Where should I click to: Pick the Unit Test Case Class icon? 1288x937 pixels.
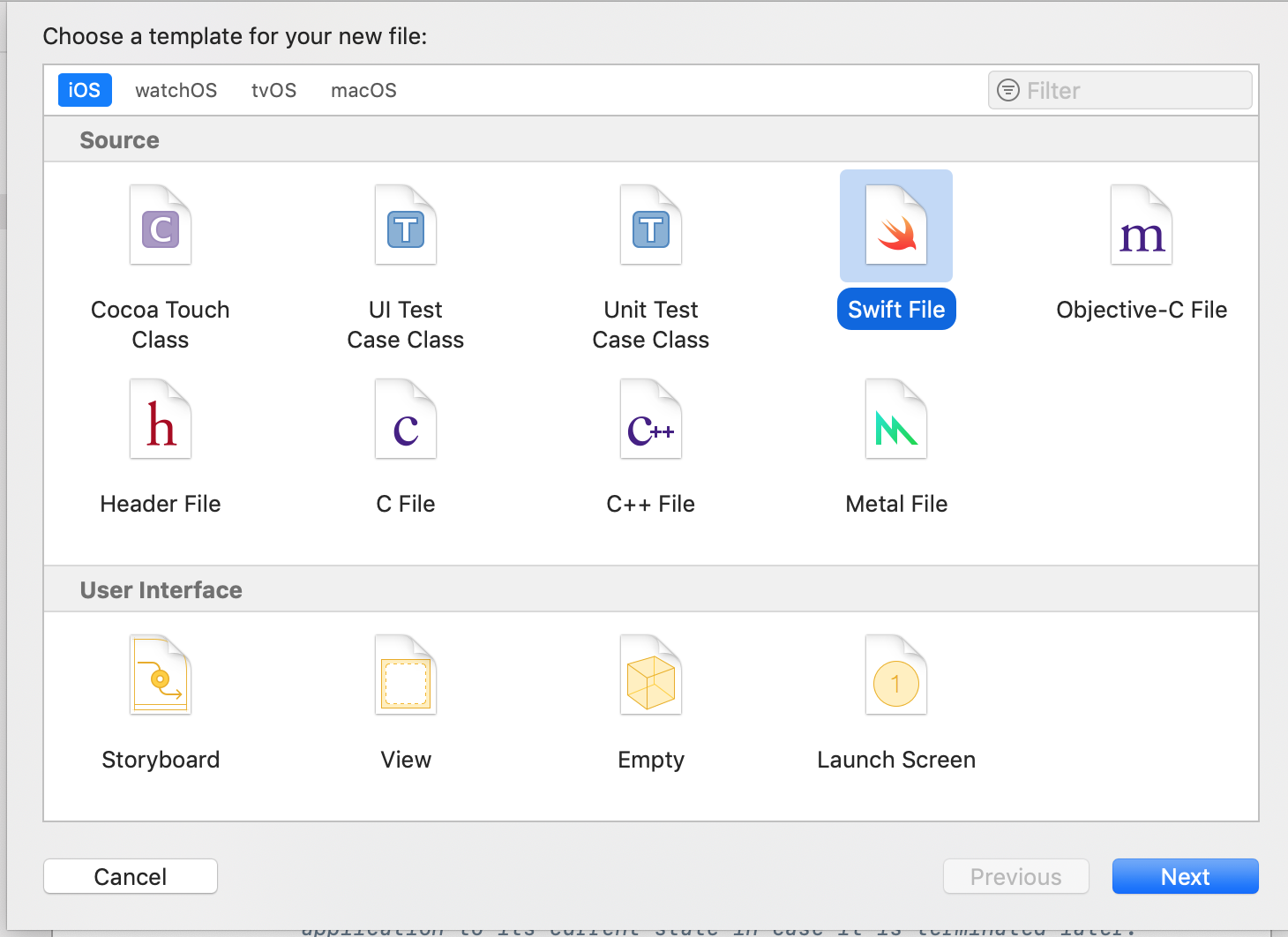pyautogui.click(x=651, y=225)
